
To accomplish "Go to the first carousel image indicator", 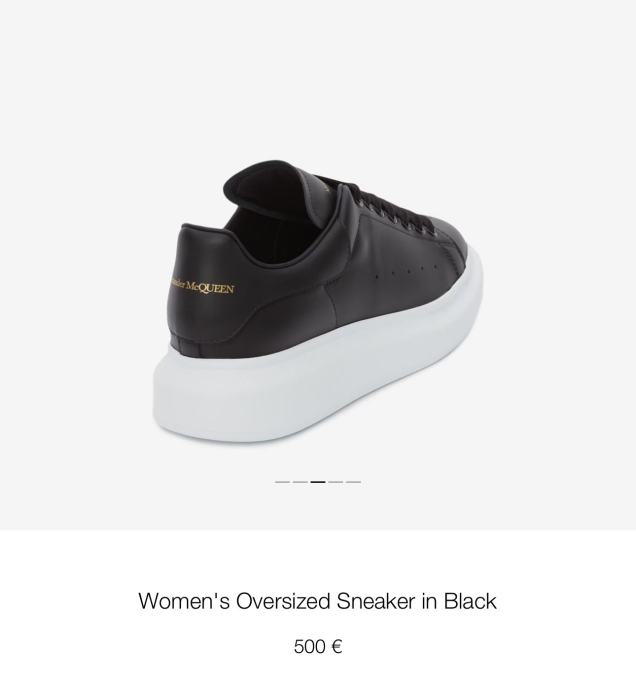I will [x=282, y=482].
